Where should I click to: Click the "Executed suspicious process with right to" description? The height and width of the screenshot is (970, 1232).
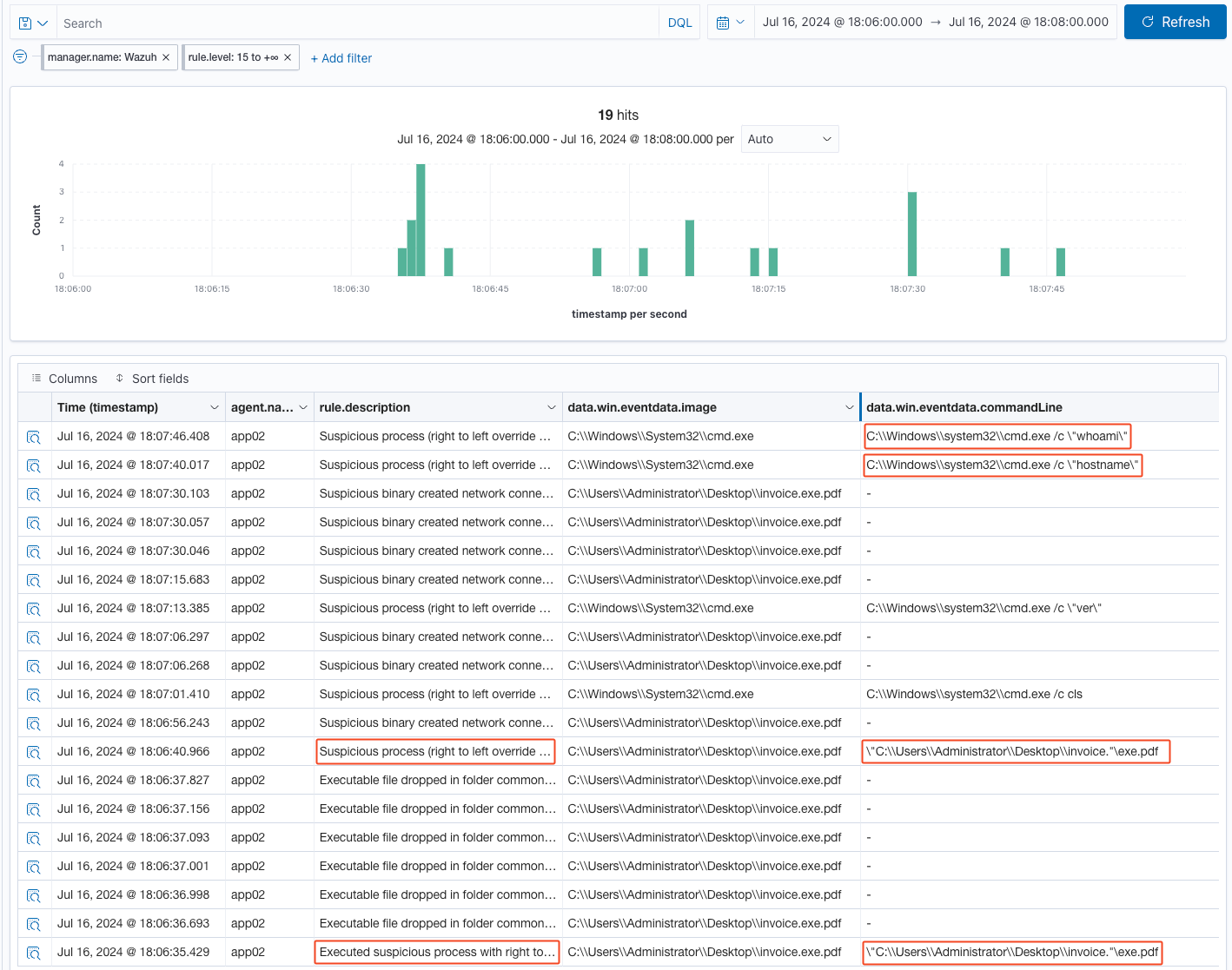click(437, 952)
